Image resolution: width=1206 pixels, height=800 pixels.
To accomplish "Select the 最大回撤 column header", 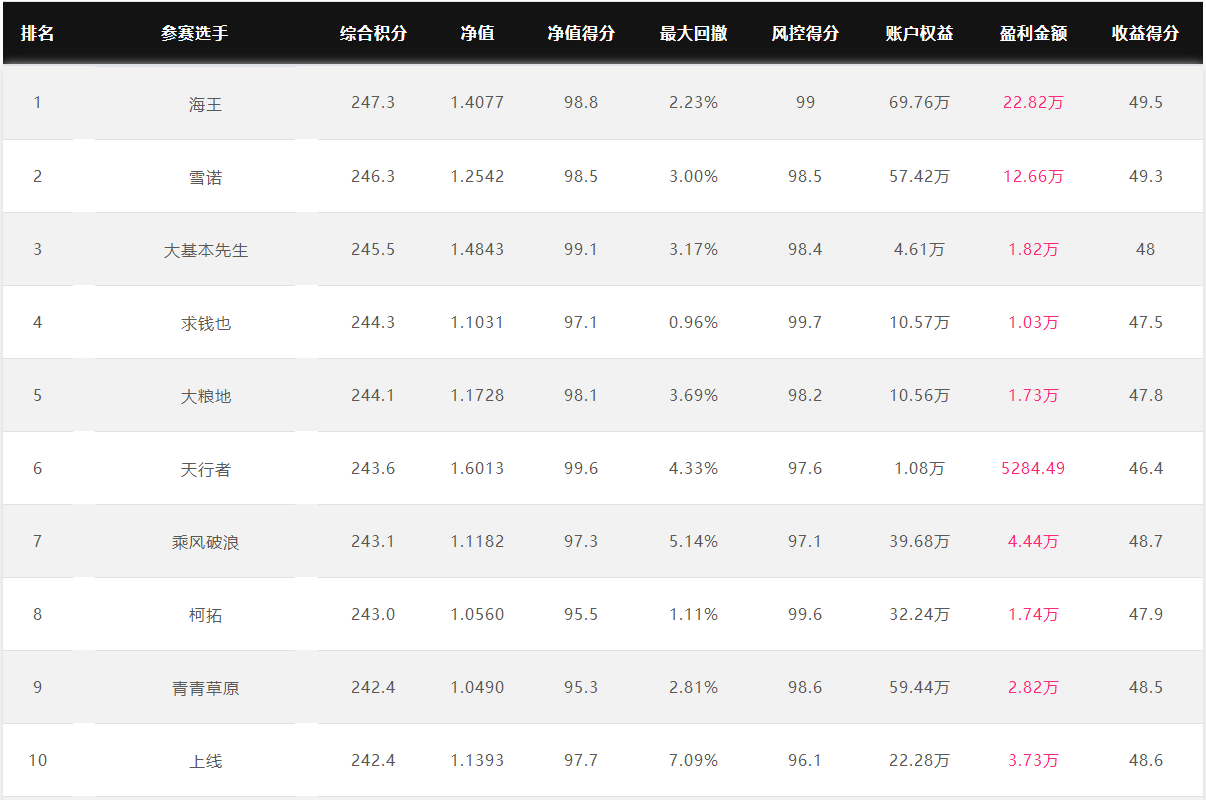I will 693,33.
